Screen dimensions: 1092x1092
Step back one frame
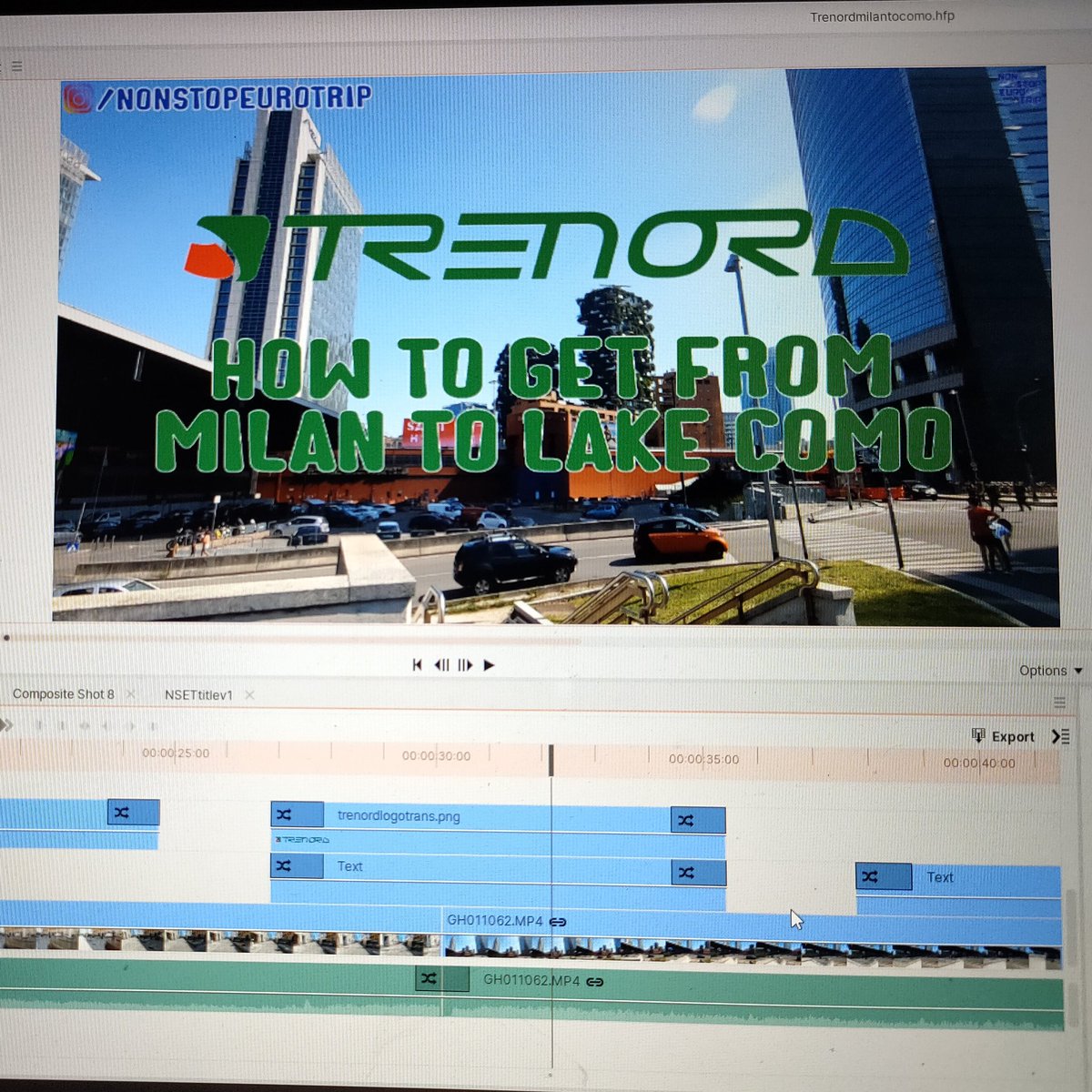tap(441, 665)
